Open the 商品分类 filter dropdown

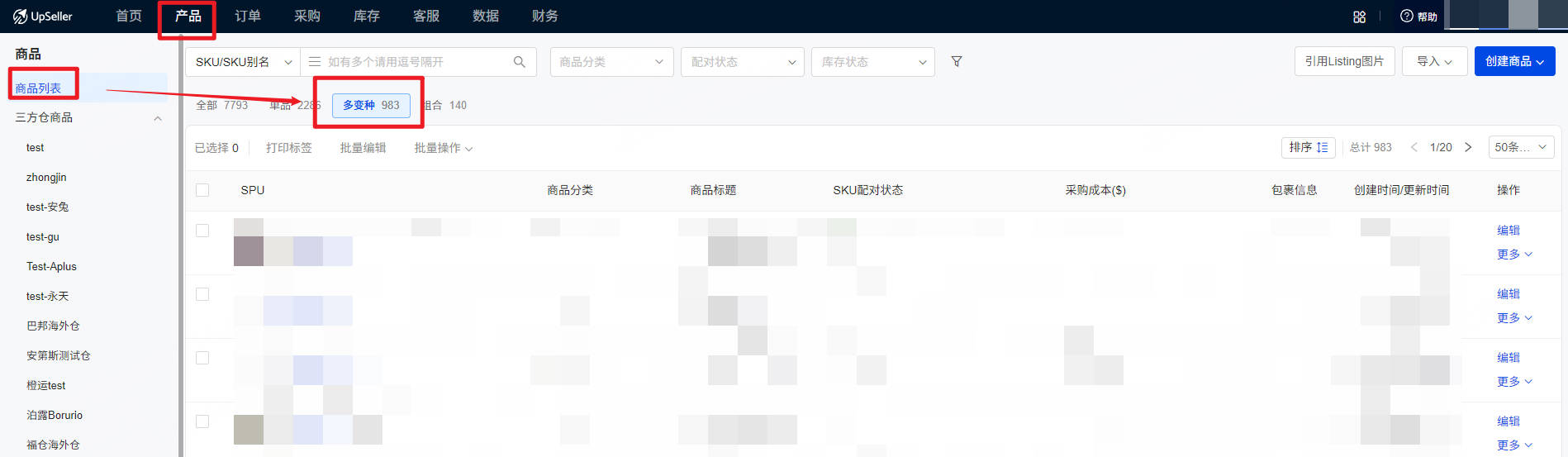[x=611, y=62]
